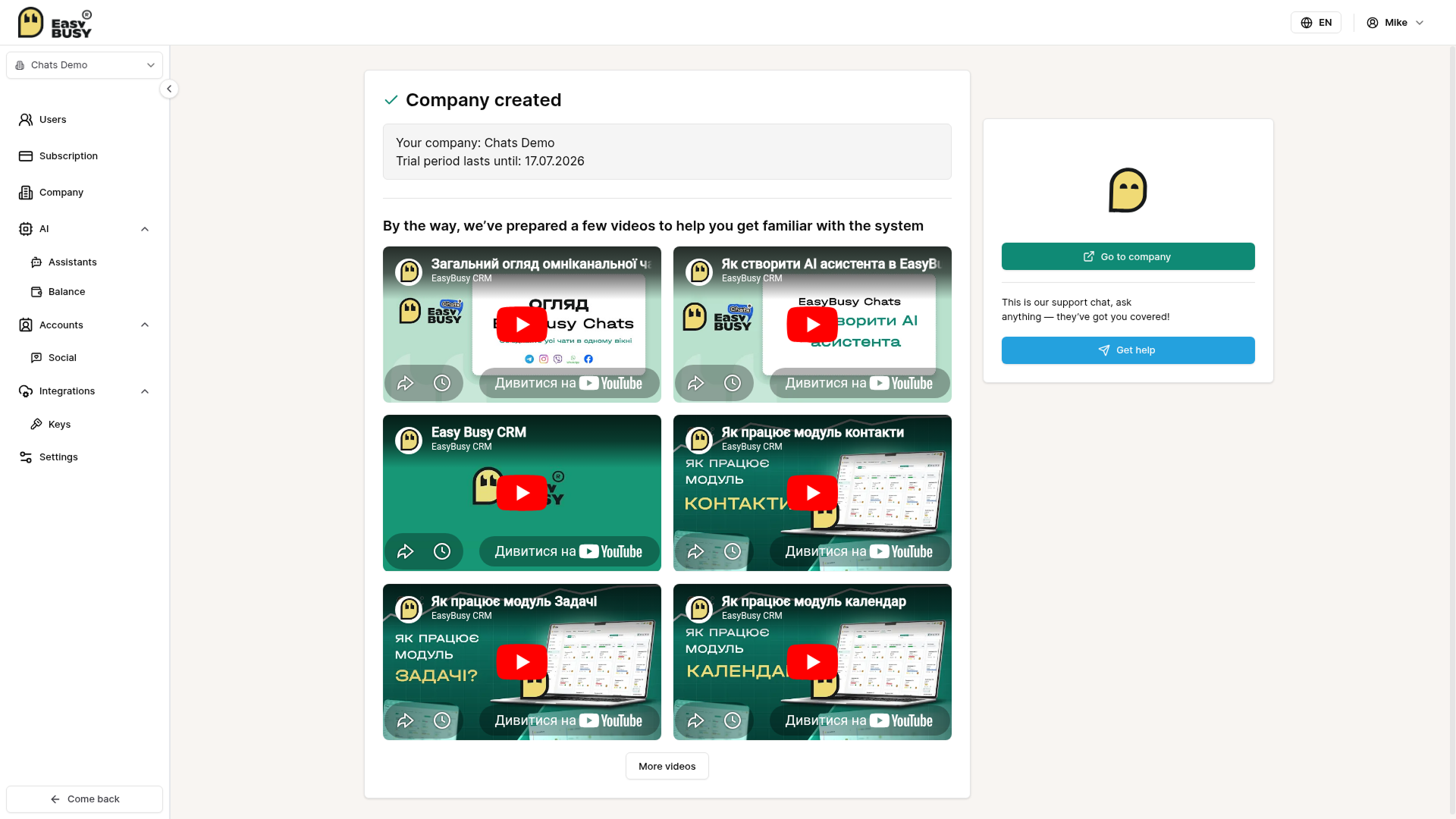The height and width of the screenshot is (819, 1456).
Task: Open Settings in the sidebar
Action: [x=84, y=457]
